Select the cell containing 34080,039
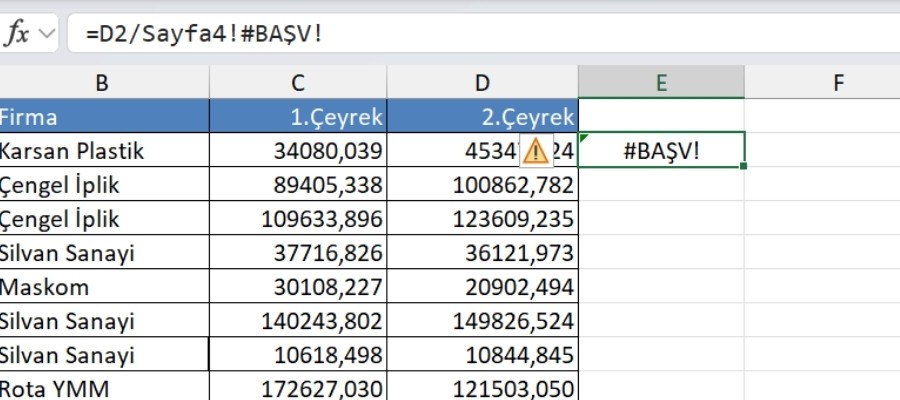Screen dimensions: 900x400 [297, 151]
